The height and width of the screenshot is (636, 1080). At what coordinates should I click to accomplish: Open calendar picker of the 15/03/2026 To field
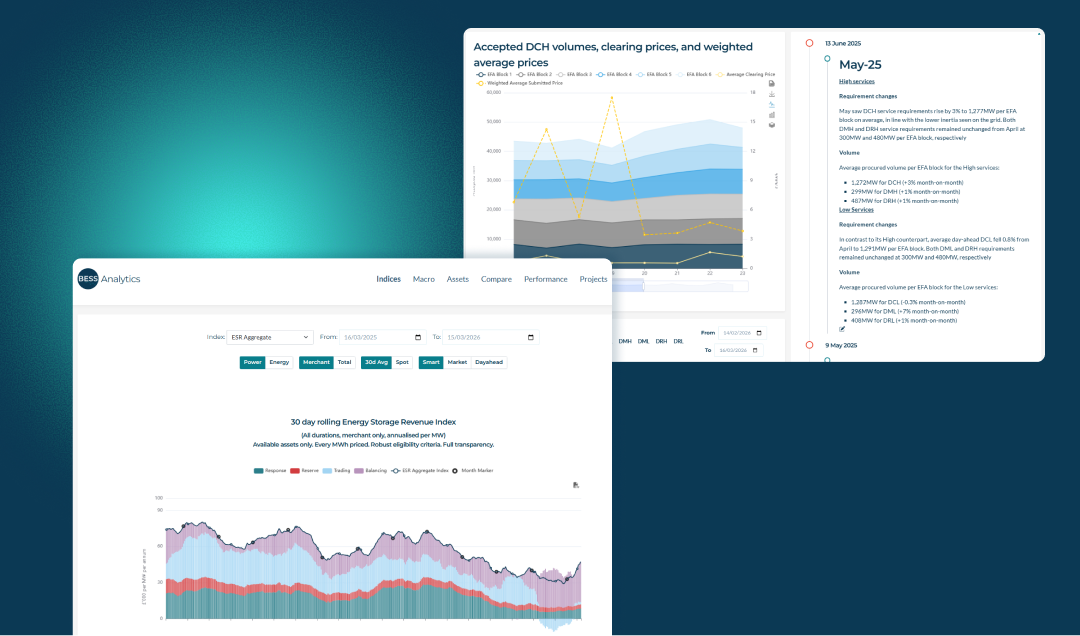(x=530, y=337)
